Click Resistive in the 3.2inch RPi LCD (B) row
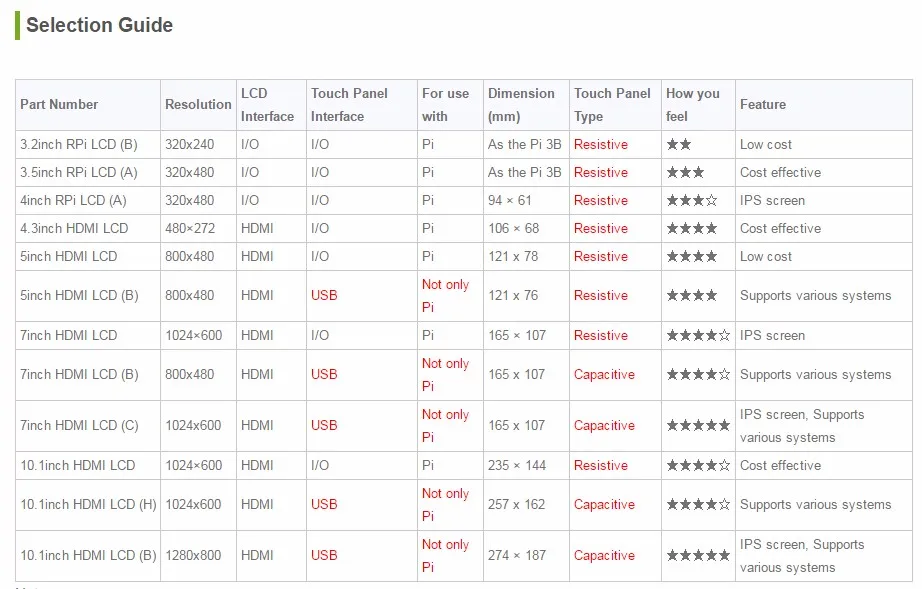The image size is (922, 589). click(600, 145)
